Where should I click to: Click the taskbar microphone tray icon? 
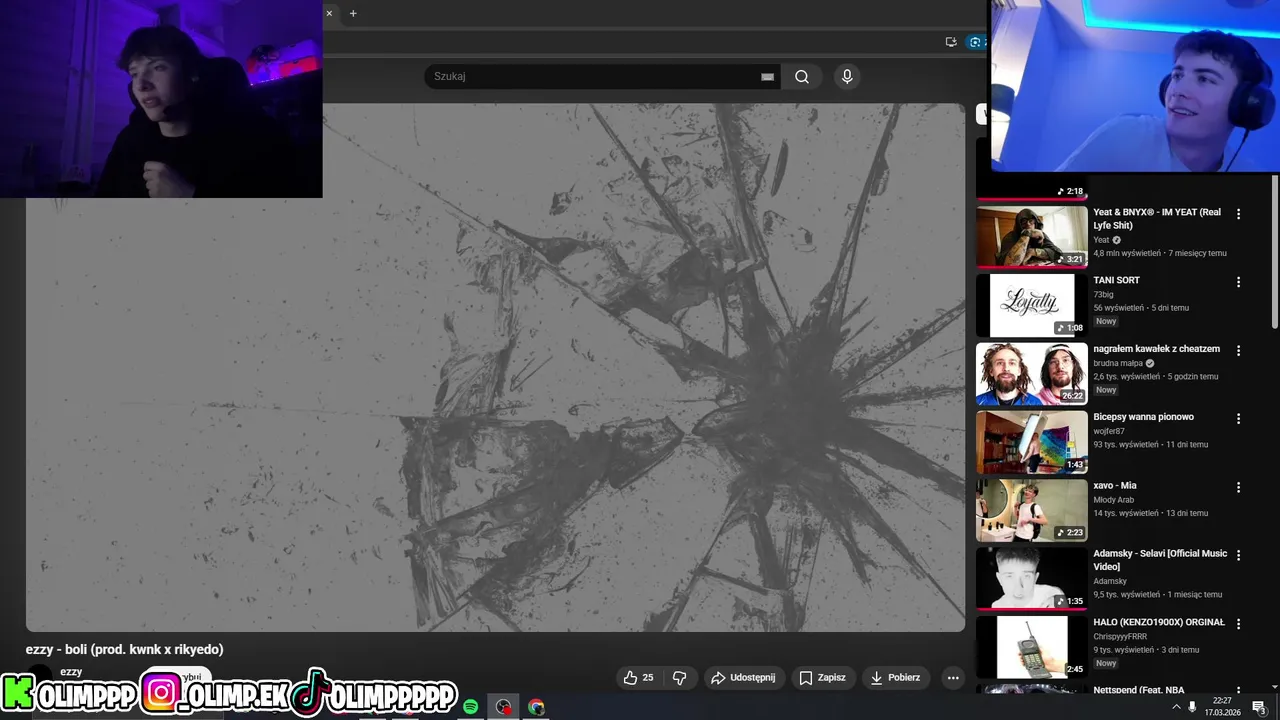tap(1192, 707)
